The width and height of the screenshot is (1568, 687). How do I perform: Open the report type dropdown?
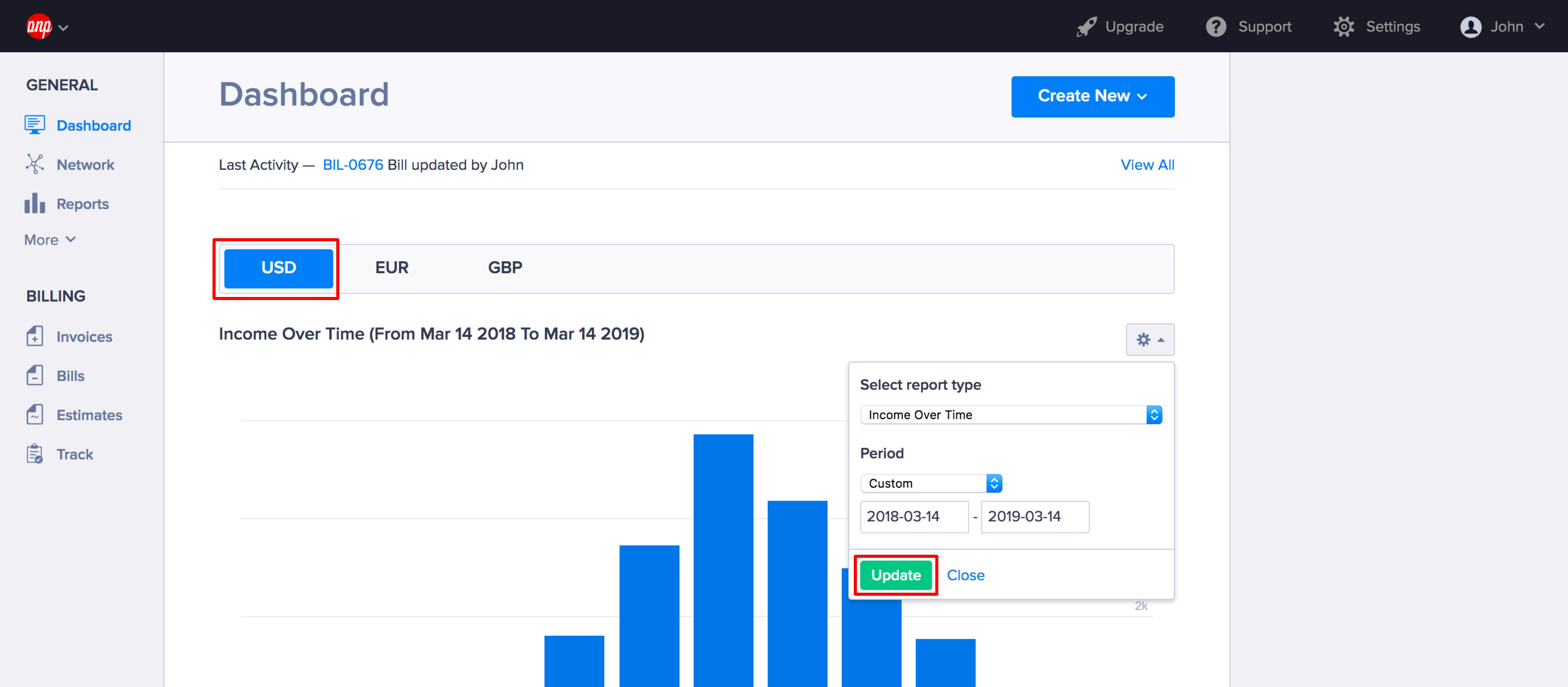pos(1010,415)
